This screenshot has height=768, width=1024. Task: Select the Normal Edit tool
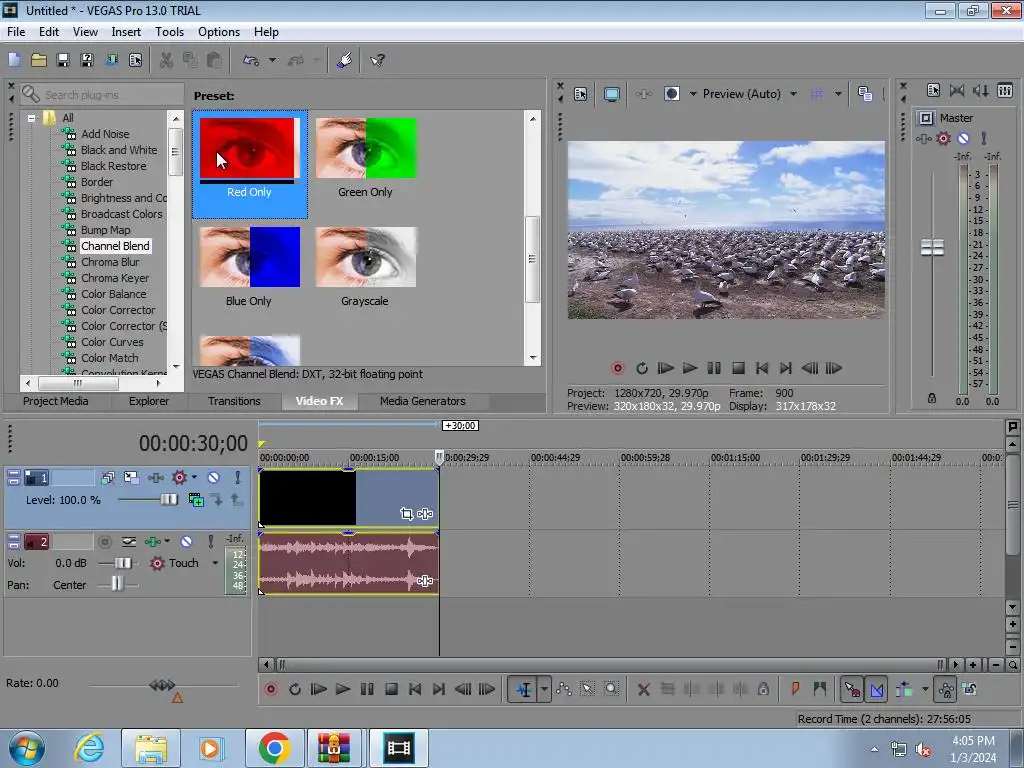coord(524,689)
